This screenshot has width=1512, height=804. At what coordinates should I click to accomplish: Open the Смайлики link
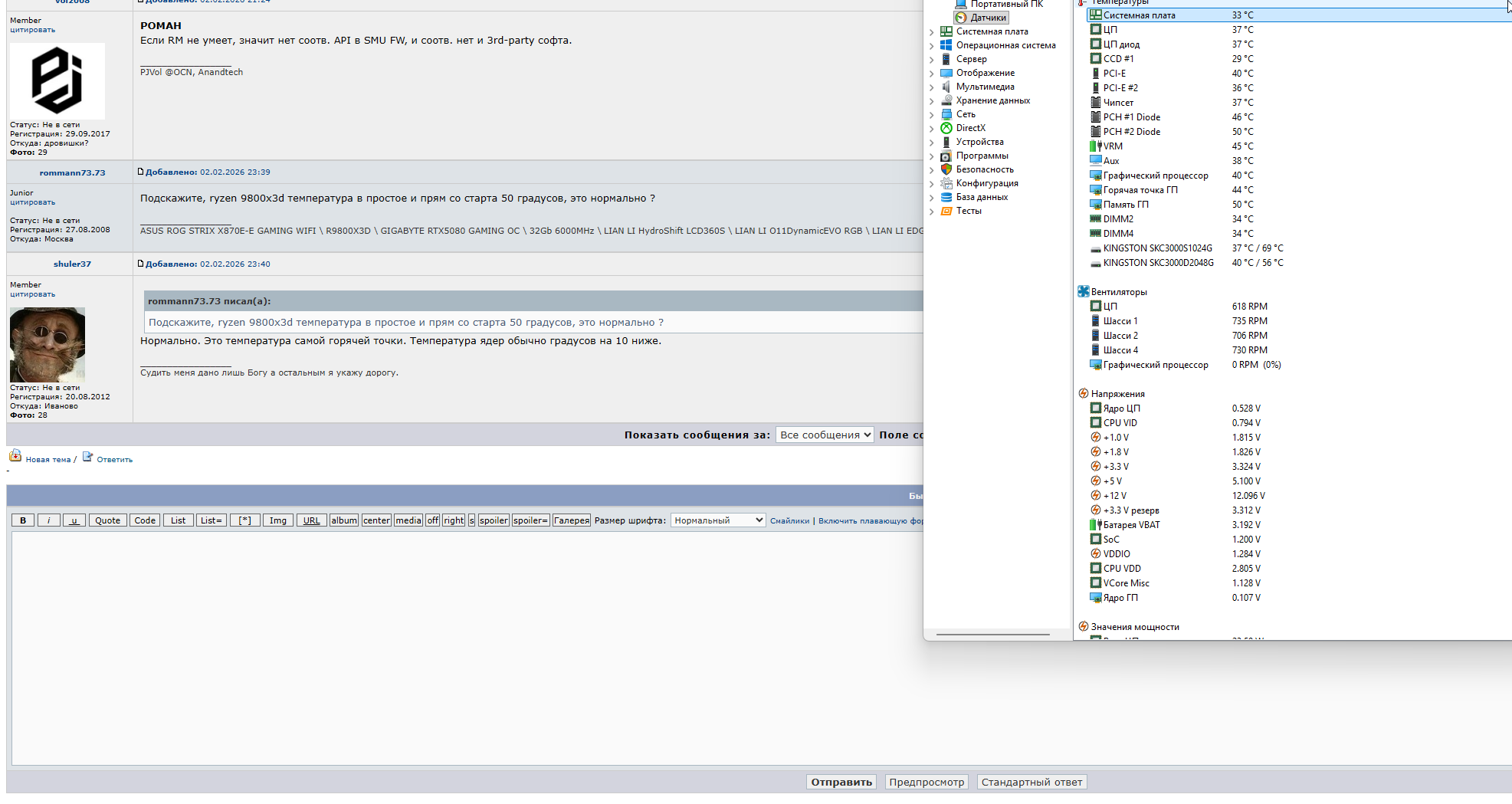(x=789, y=520)
